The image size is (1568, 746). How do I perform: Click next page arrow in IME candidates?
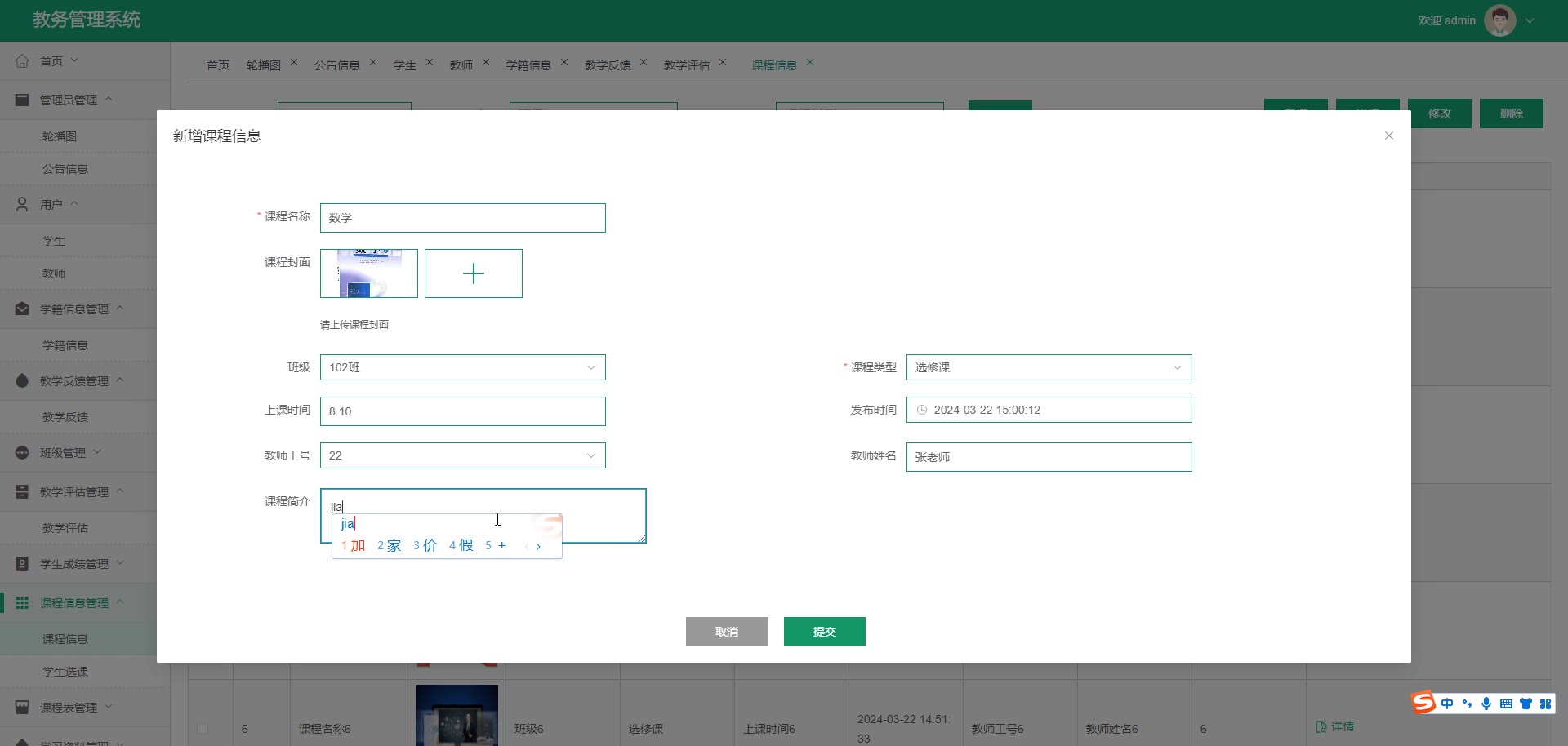tap(538, 547)
